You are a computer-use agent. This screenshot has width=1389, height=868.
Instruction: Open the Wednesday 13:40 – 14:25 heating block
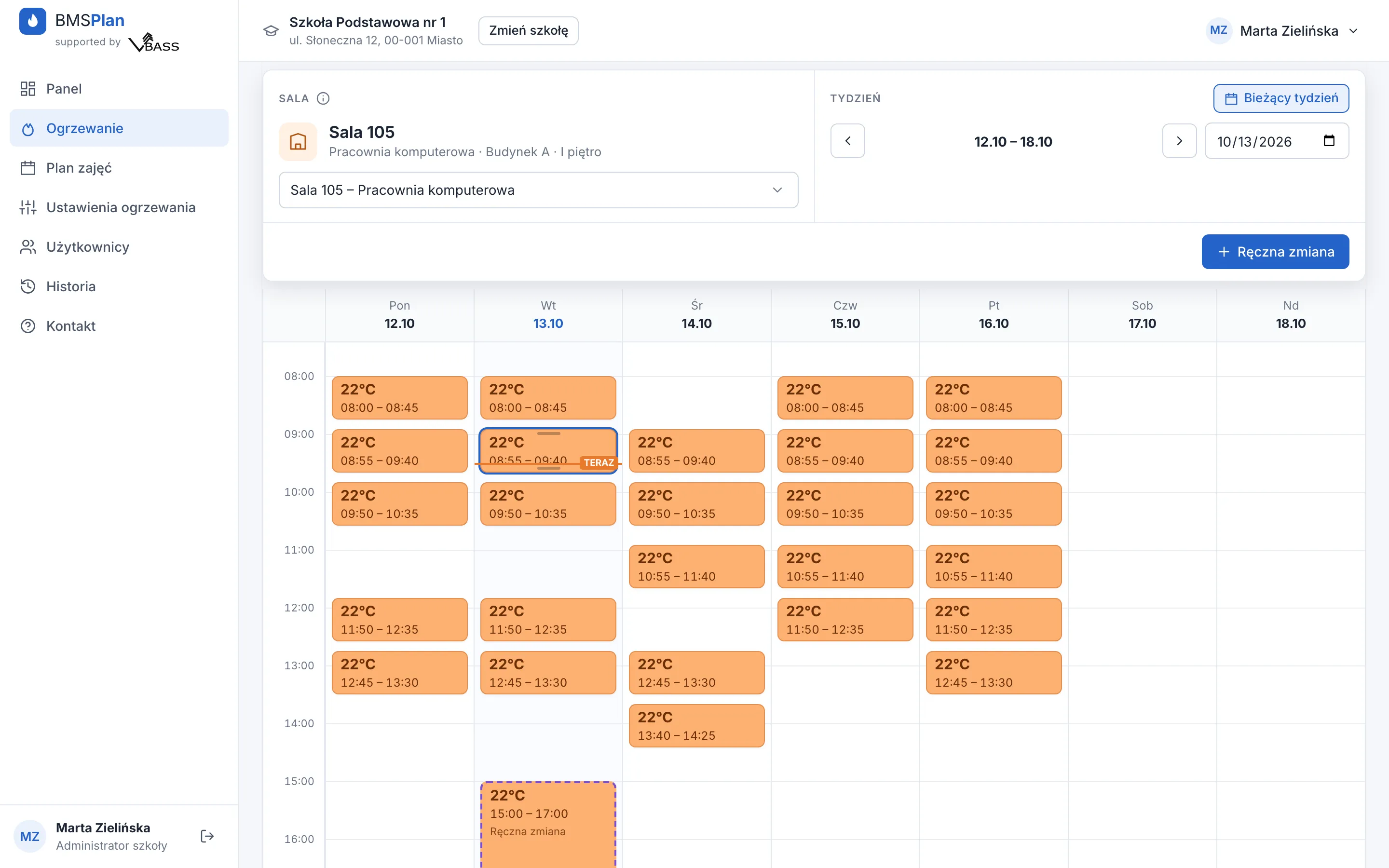pyautogui.click(x=697, y=726)
